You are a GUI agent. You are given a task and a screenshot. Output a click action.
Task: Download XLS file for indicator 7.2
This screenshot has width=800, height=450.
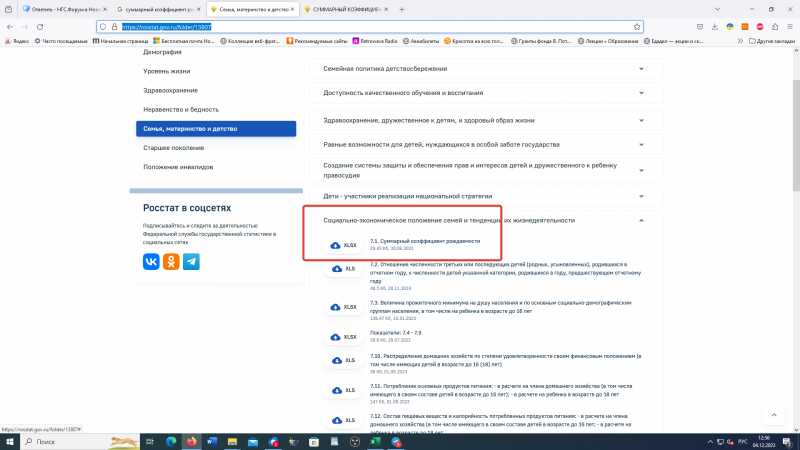pyautogui.click(x=343, y=269)
